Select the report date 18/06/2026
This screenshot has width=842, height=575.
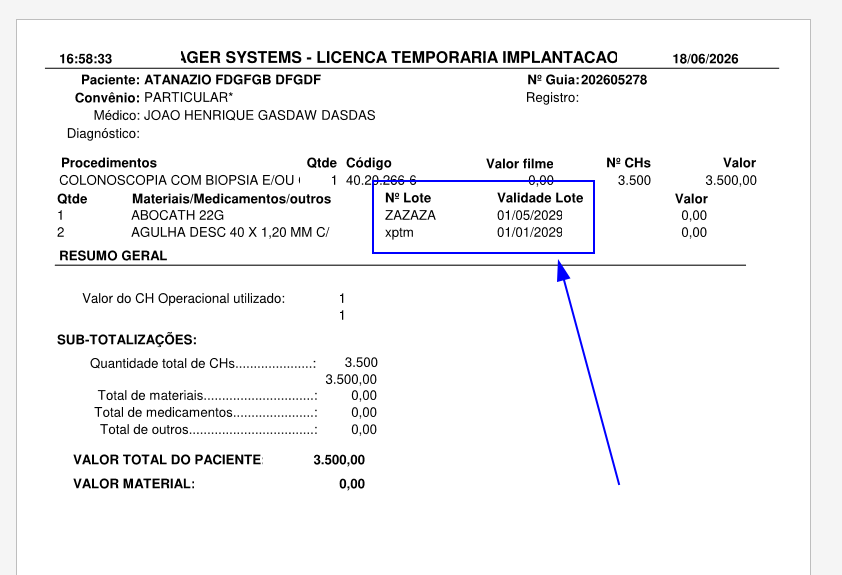(705, 59)
